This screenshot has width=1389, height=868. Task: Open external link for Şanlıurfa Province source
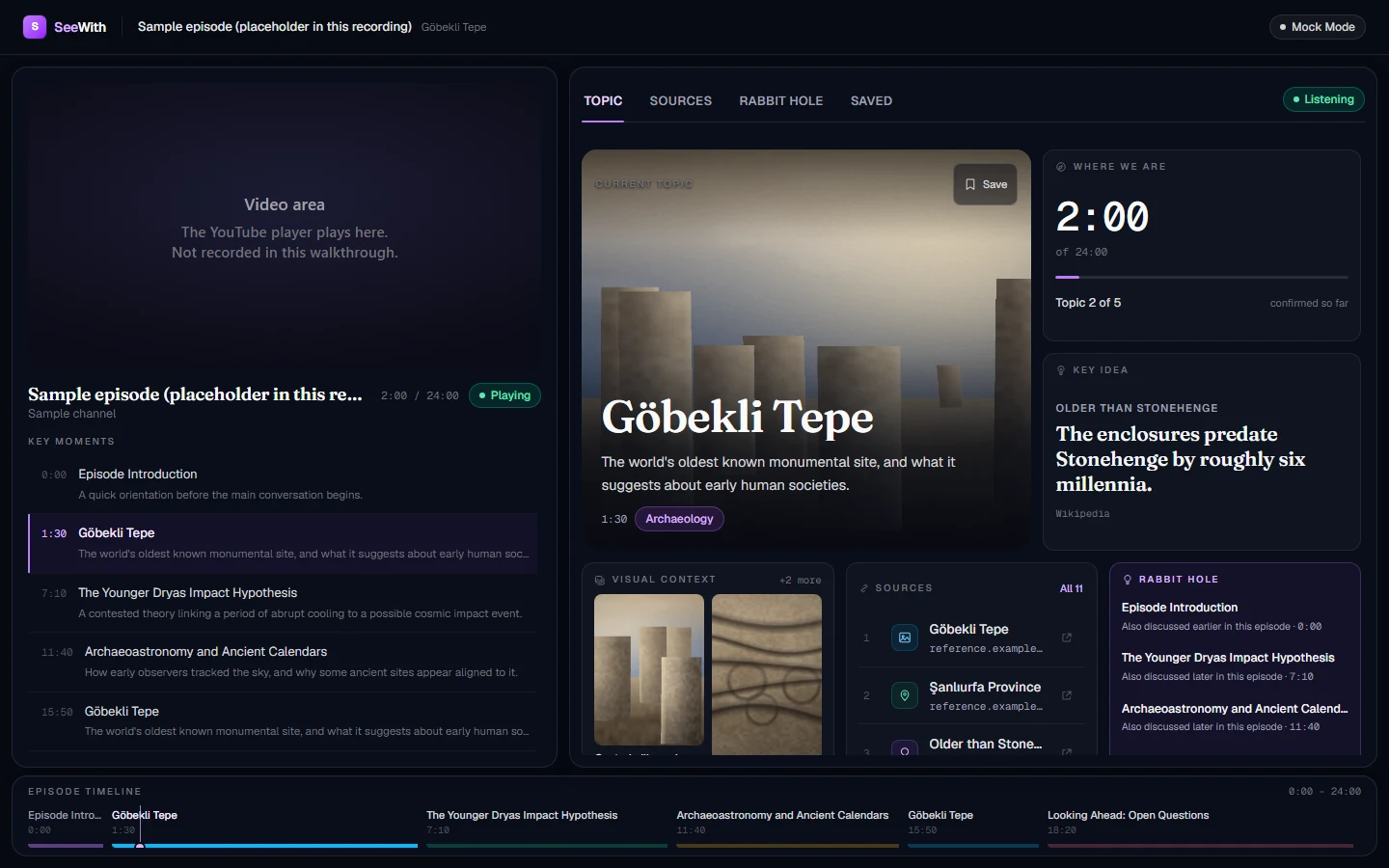tap(1067, 695)
